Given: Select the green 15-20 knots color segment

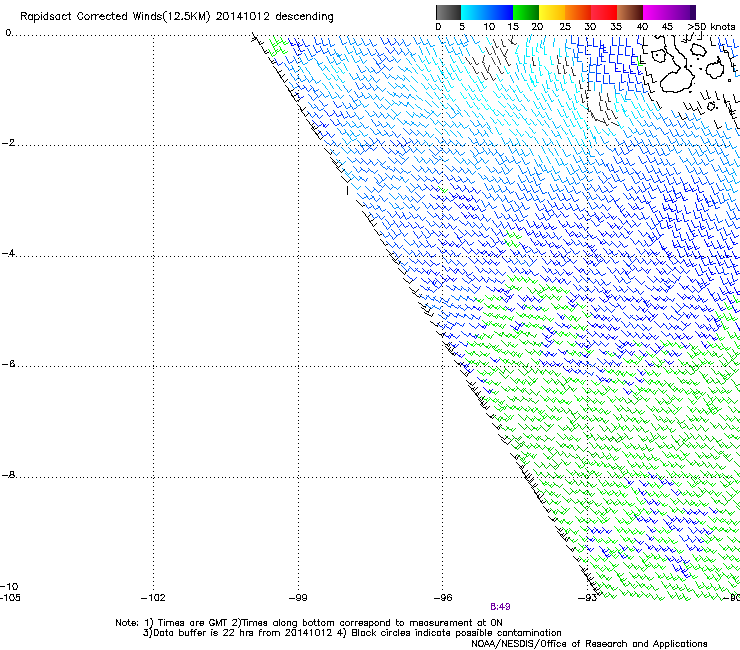Looking at the screenshot, I should pyautogui.click(x=526, y=12).
